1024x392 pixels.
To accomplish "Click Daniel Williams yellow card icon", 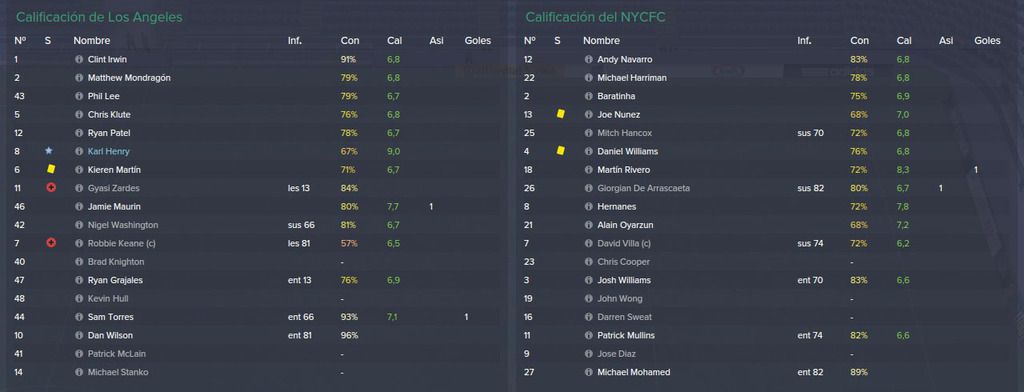I will tap(560, 151).
